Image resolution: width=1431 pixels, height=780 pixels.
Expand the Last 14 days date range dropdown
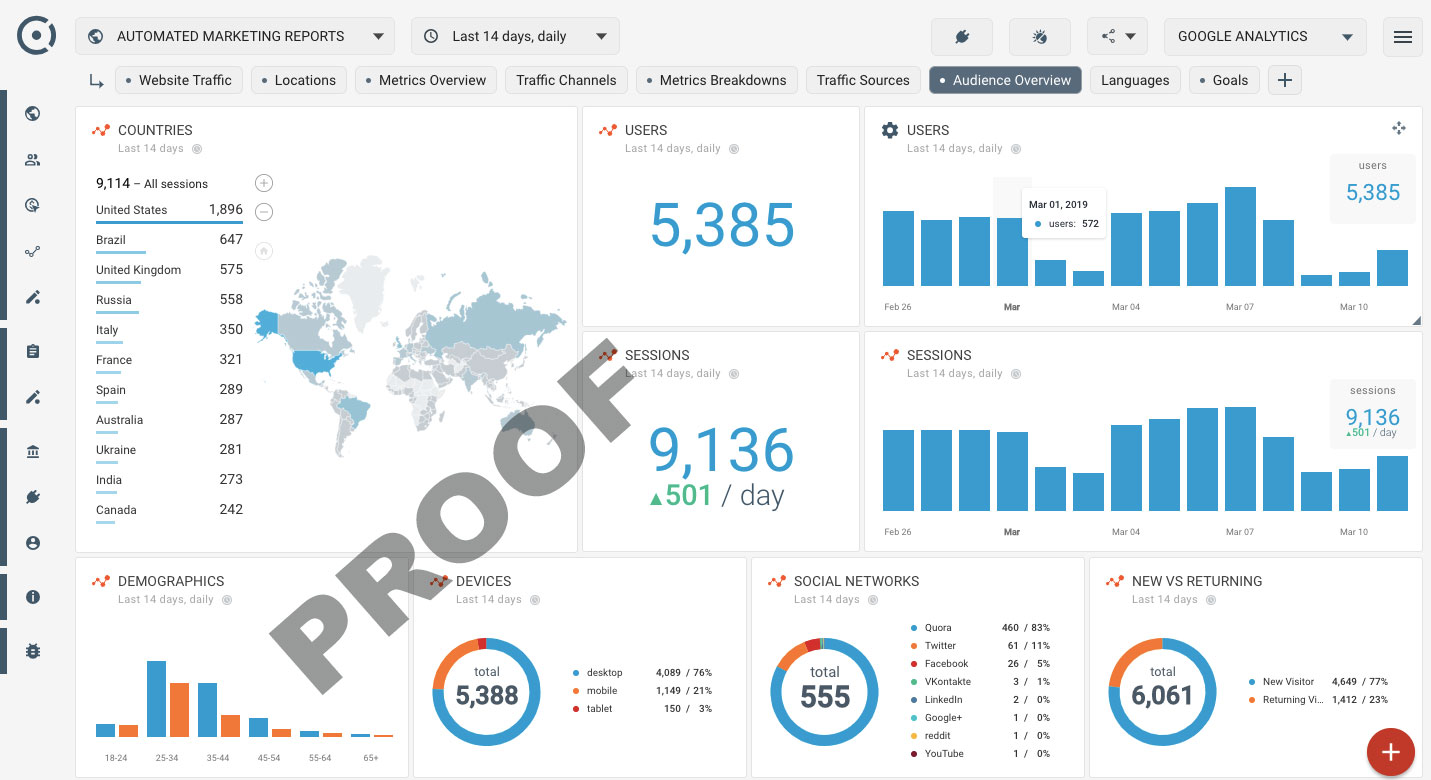point(515,37)
